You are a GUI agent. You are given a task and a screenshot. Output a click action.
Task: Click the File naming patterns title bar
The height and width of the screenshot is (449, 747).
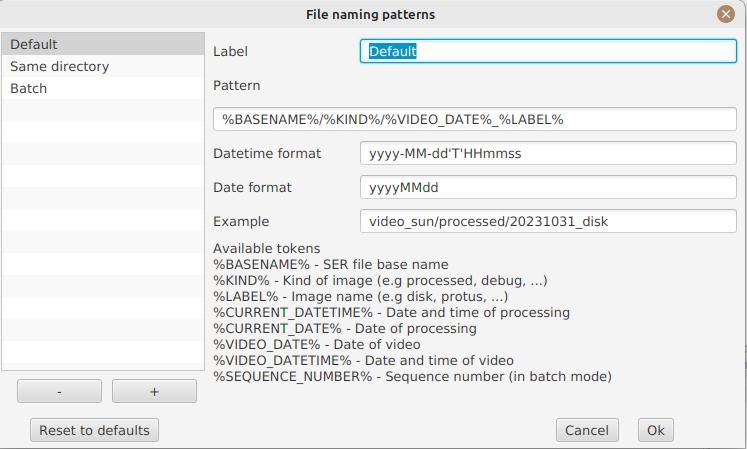click(370, 14)
